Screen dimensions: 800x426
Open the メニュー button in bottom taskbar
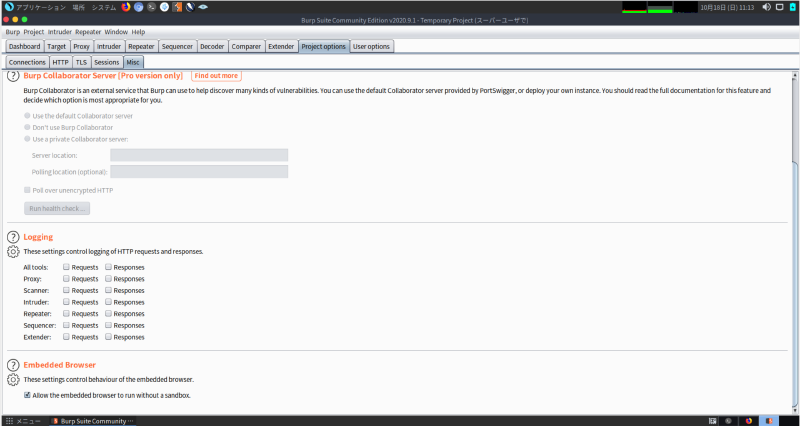(x=23, y=421)
